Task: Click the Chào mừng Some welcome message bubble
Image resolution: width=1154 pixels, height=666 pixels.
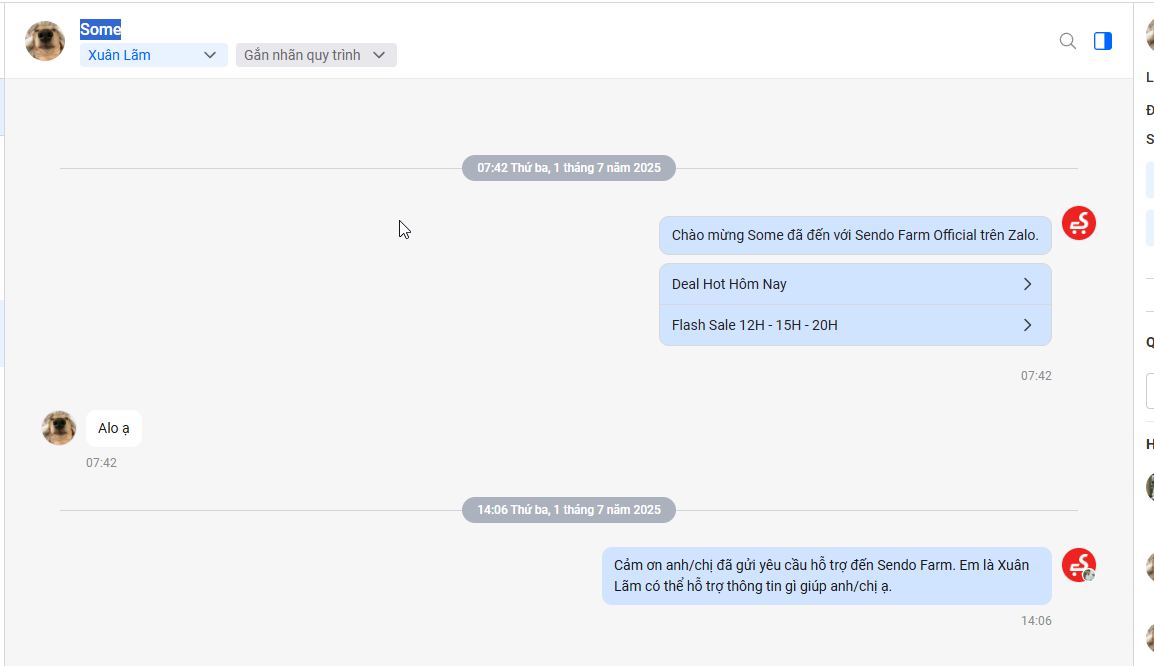Action: pyautogui.click(x=855, y=235)
